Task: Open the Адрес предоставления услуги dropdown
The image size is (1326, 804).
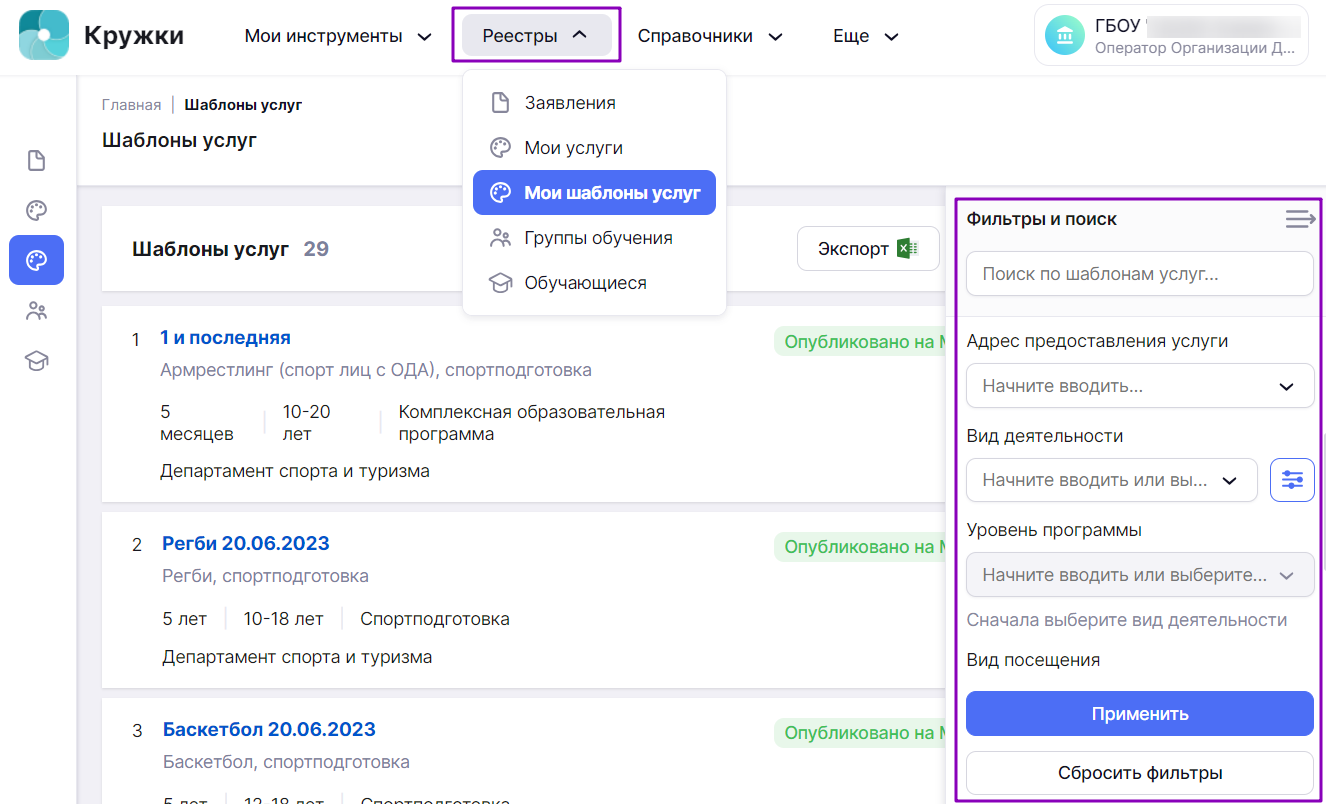Action: click(x=1140, y=386)
